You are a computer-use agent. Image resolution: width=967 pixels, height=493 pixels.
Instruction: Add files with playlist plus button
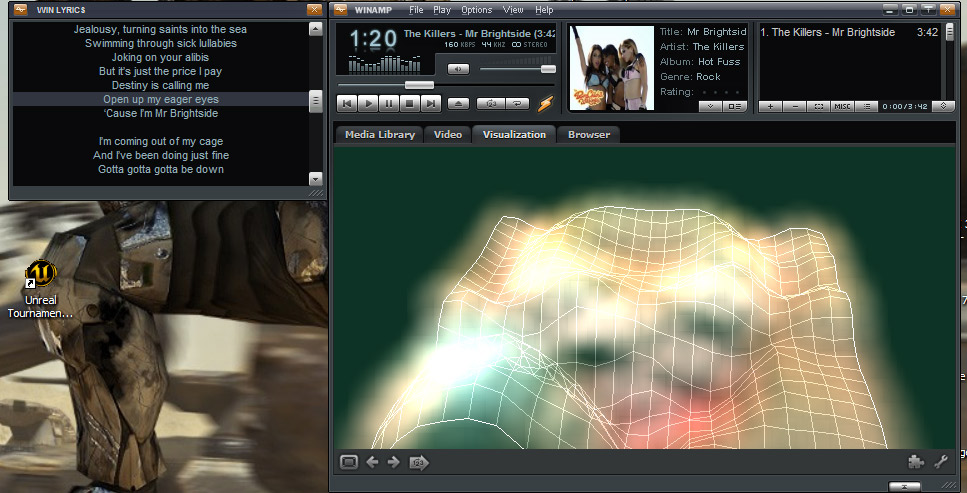click(770, 106)
